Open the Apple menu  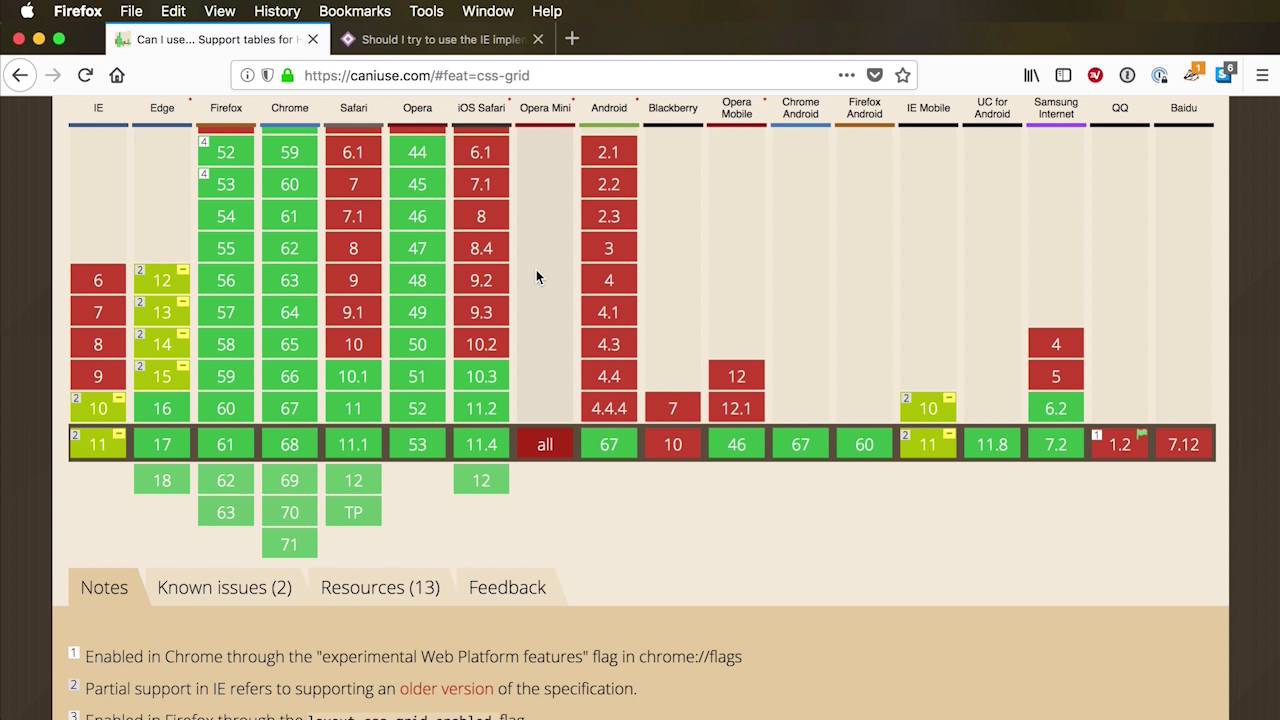click(27, 11)
